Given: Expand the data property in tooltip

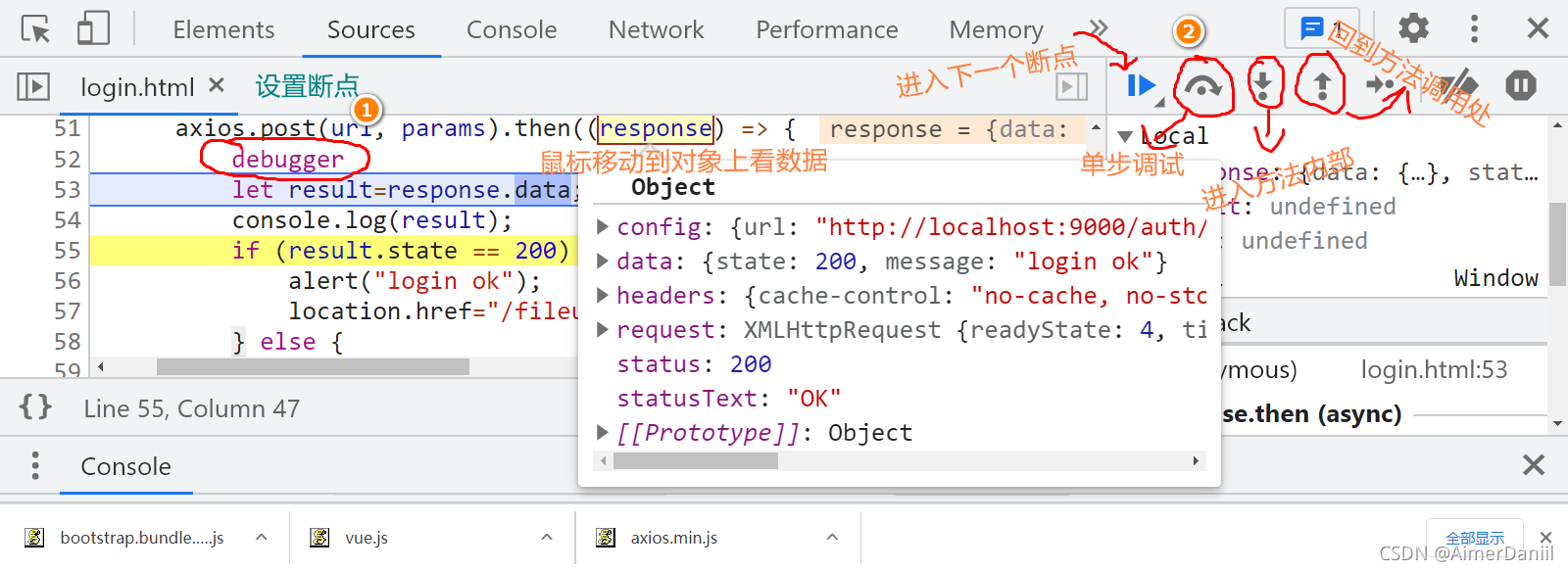Looking at the screenshot, I should point(604,262).
